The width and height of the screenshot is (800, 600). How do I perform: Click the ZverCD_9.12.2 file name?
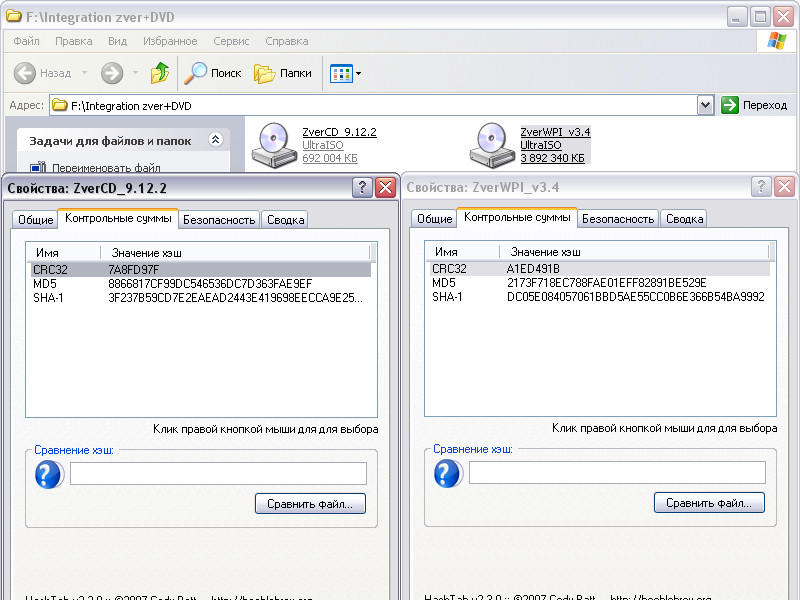(339, 132)
